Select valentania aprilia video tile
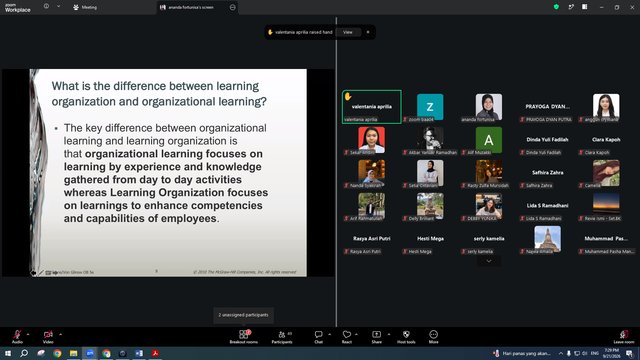The height and width of the screenshot is (360, 640). 372,107
